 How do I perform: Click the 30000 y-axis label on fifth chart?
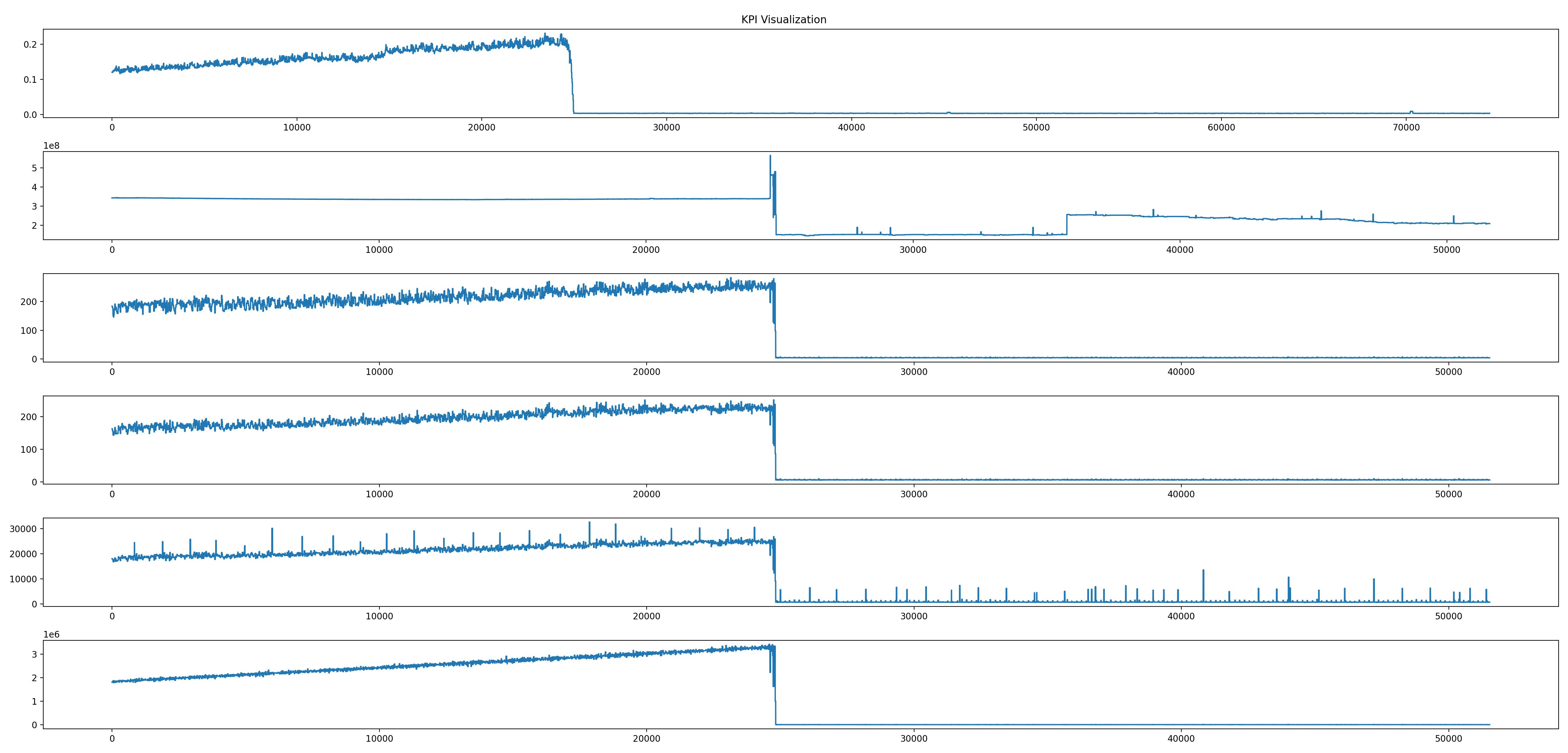(23, 529)
